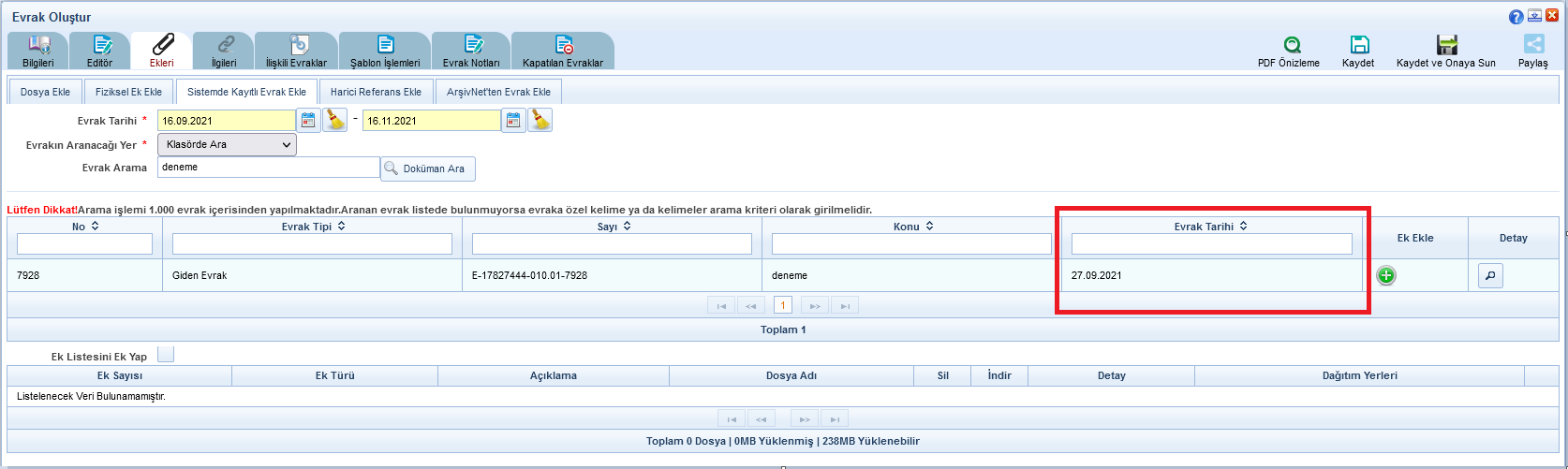Open calendar picker for end date
1568x469 pixels.
pyautogui.click(x=512, y=120)
